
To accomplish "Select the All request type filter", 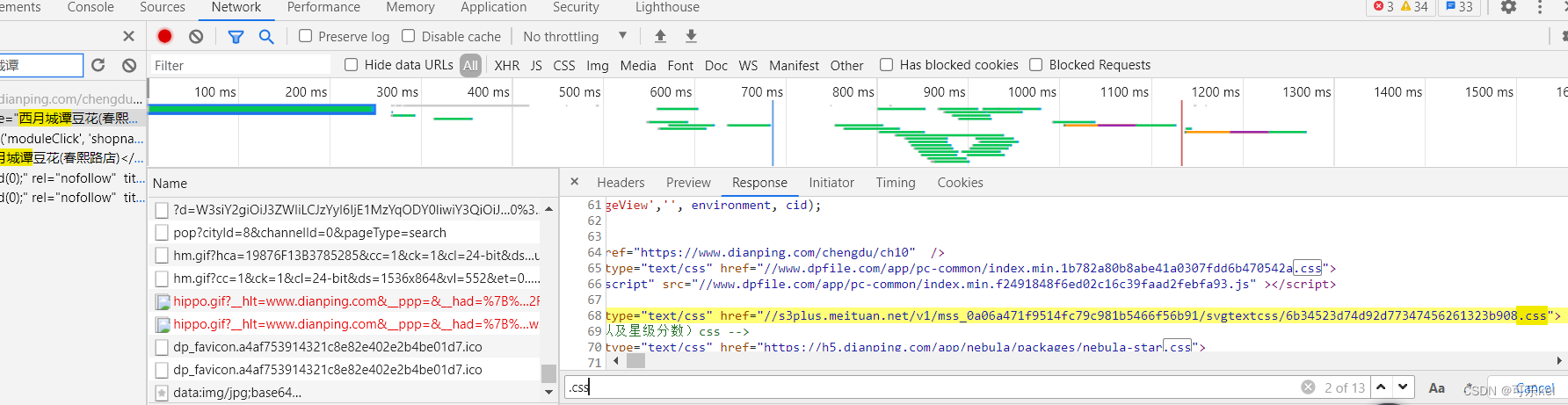I will tap(471, 65).
